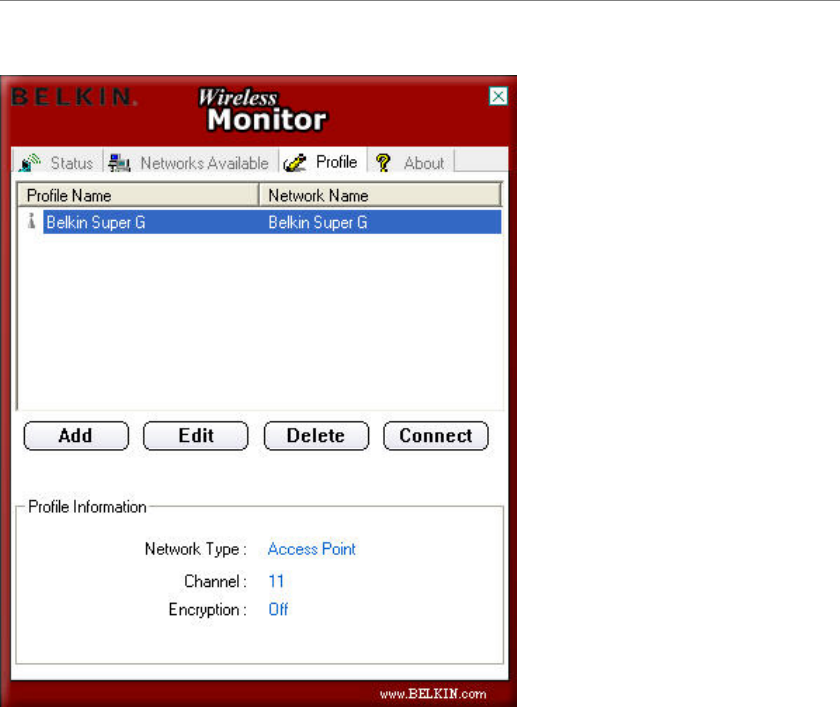
Task: Click the Encryption label
Action: point(208,610)
